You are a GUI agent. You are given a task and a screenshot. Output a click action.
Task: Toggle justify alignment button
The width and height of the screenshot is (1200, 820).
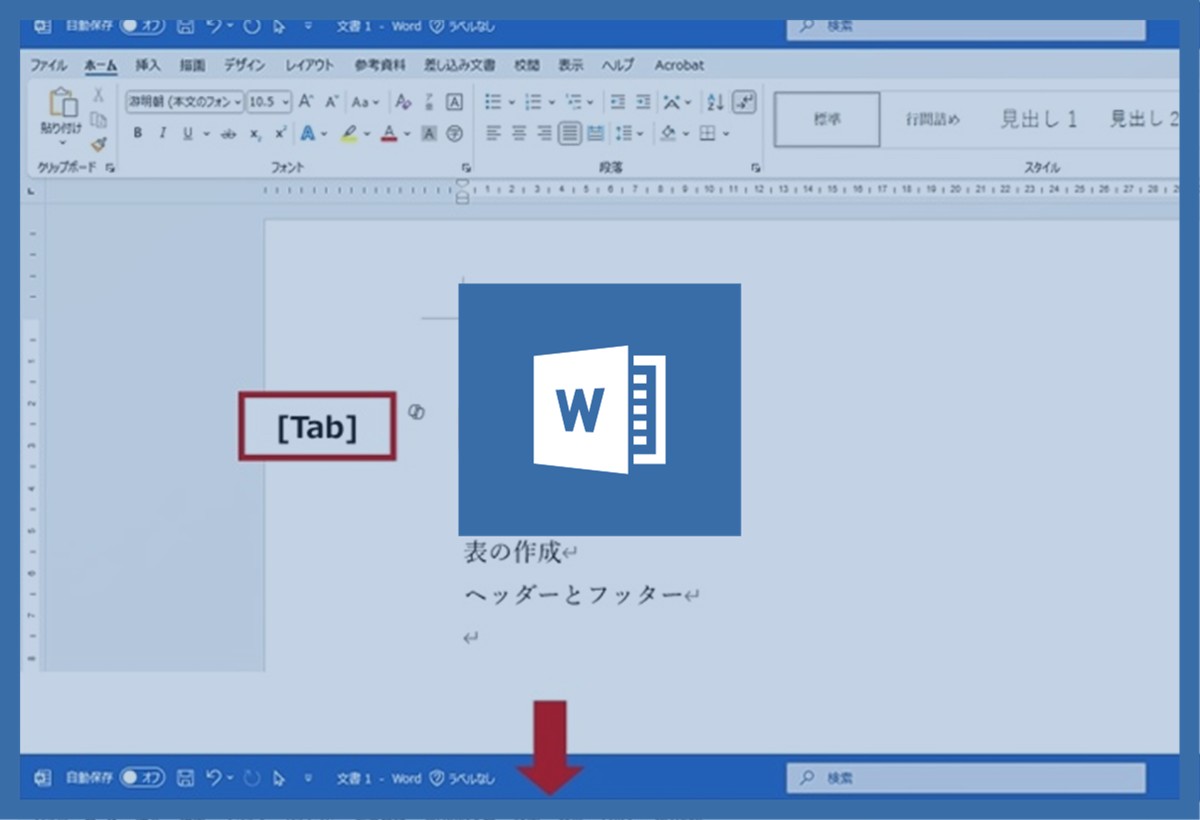[569, 133]
